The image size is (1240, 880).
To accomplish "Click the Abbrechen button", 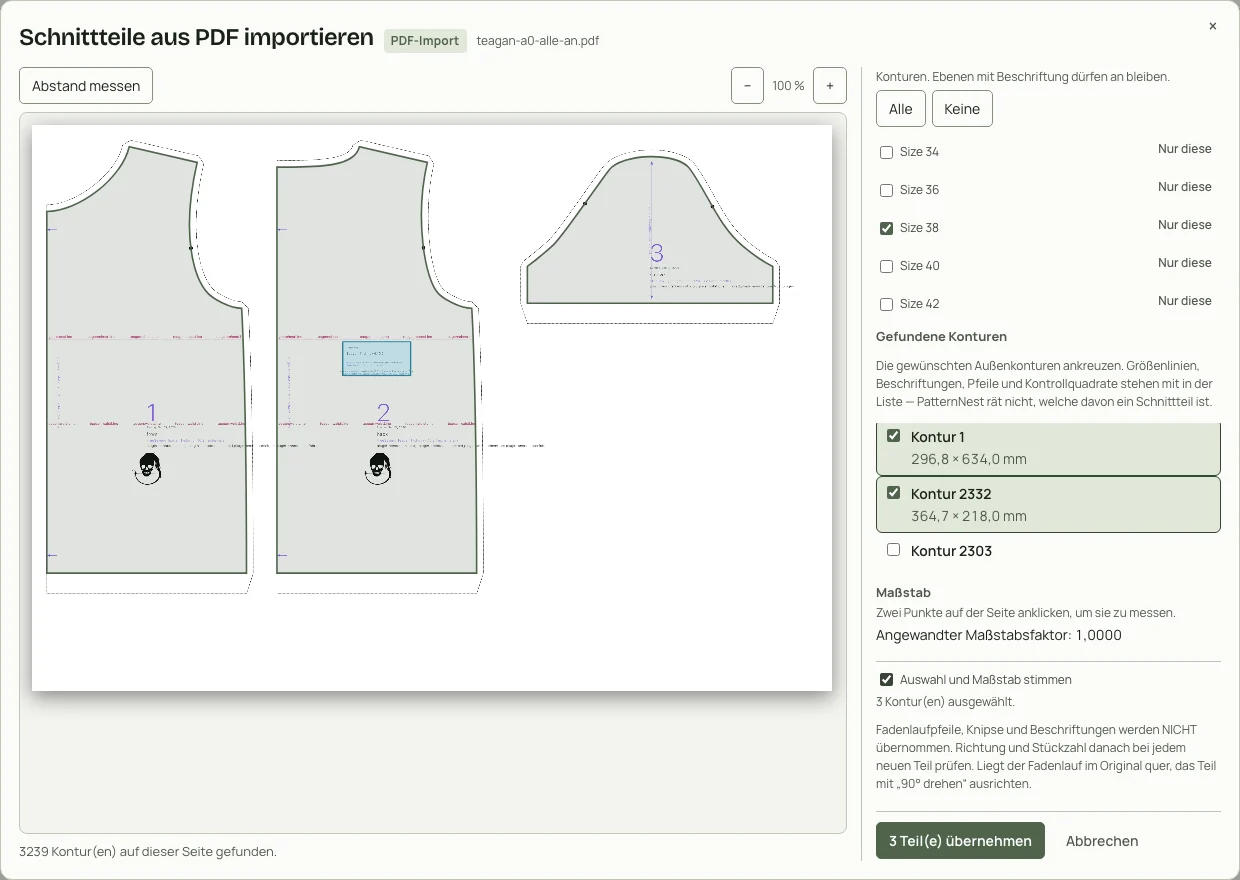I will coord(1102,841).
